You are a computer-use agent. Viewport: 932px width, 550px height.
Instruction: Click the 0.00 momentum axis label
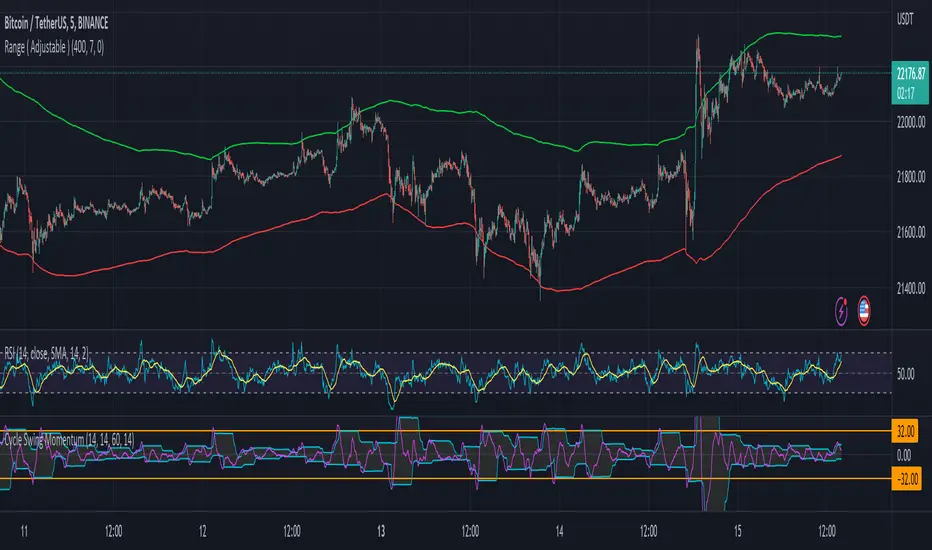[x=903, y=455]
